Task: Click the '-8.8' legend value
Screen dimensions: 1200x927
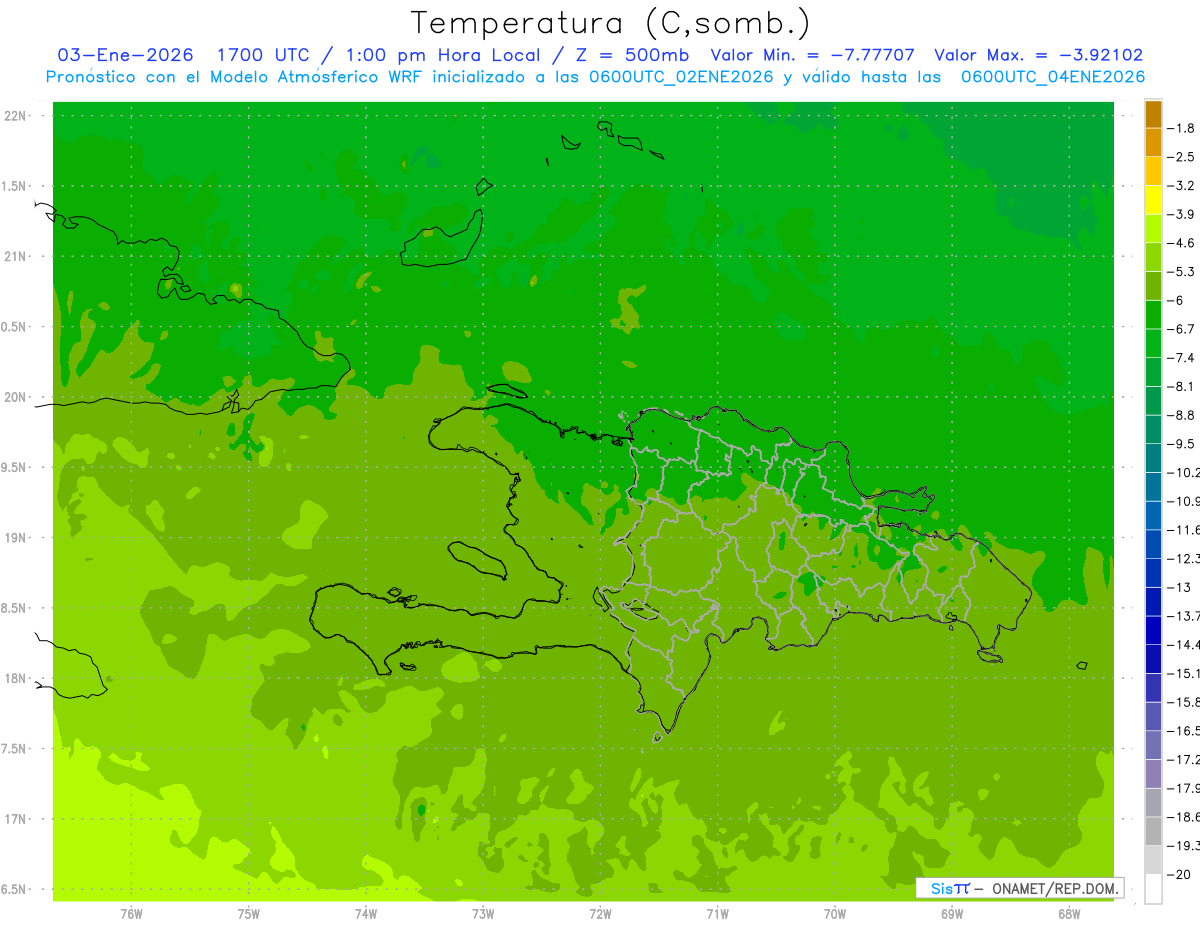Action: 1183,415
